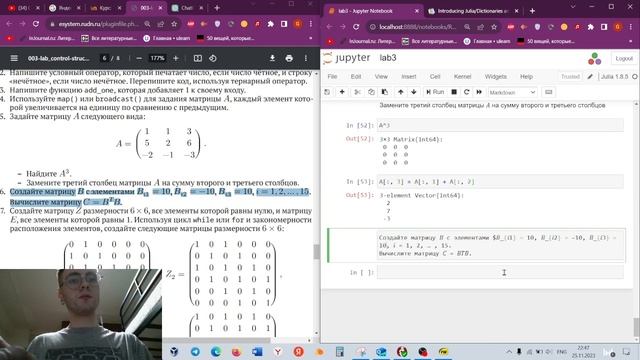This screenshot has width=640, height=360.
Task: Insert a cell below with the plus icon
Action: click(x=342, y=92)
